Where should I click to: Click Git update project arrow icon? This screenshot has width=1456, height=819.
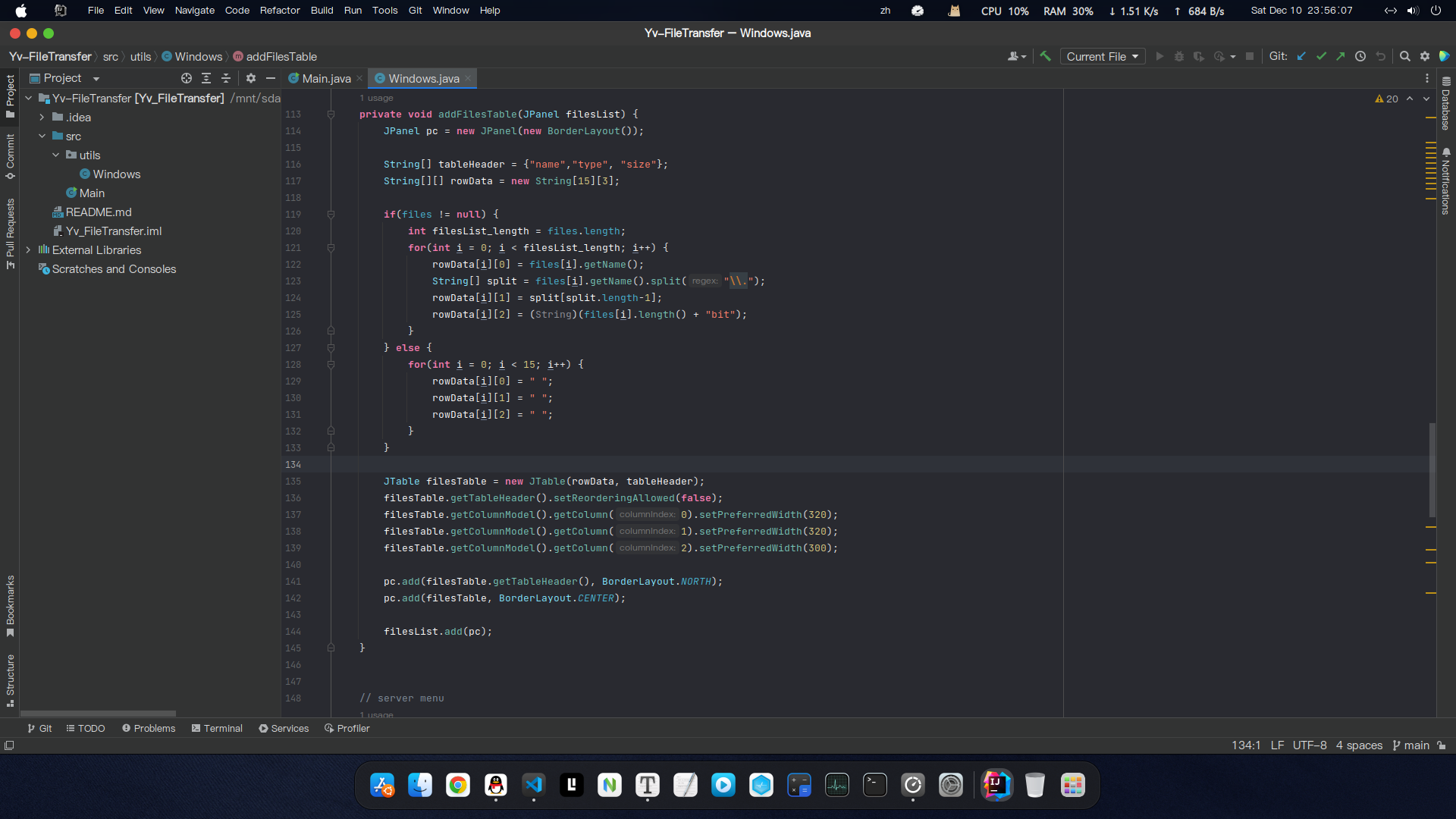pyautogui.click(x=1301, y=56)
